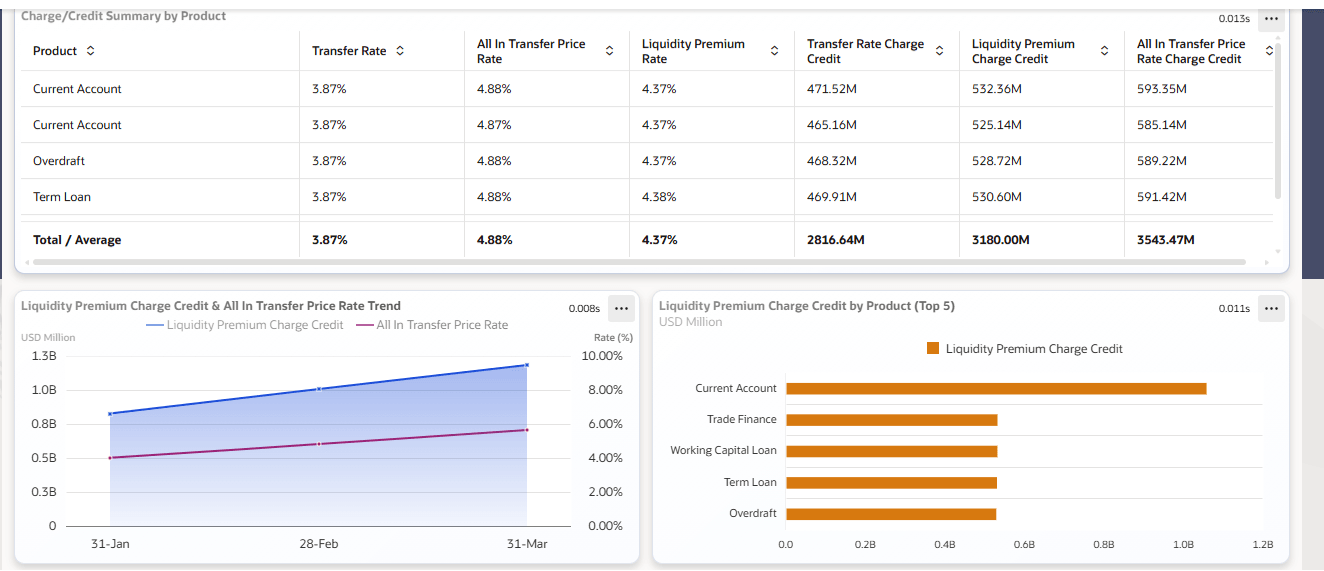Sort All In Transfer Price Rate Charge Credit column

point(1269,51)
